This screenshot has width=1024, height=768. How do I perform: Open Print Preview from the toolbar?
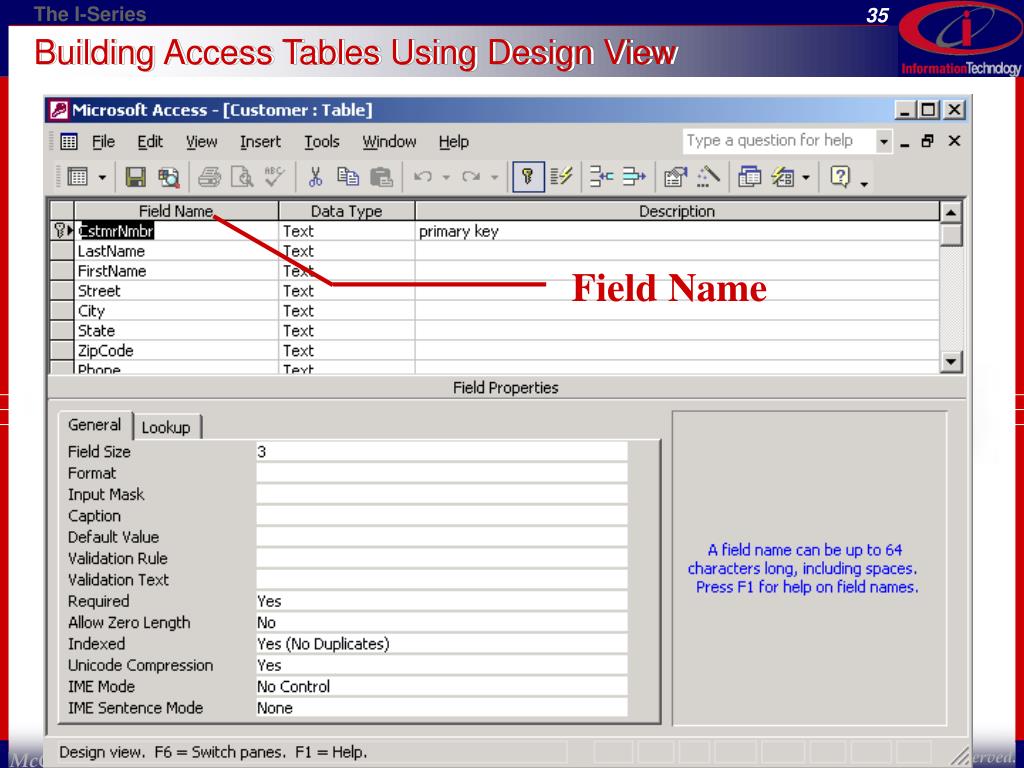(242, 176)
